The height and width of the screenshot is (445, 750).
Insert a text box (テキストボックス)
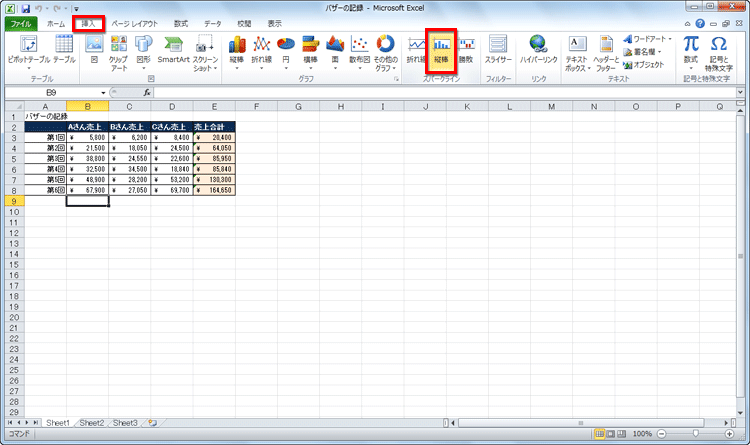tap(577, 50)
